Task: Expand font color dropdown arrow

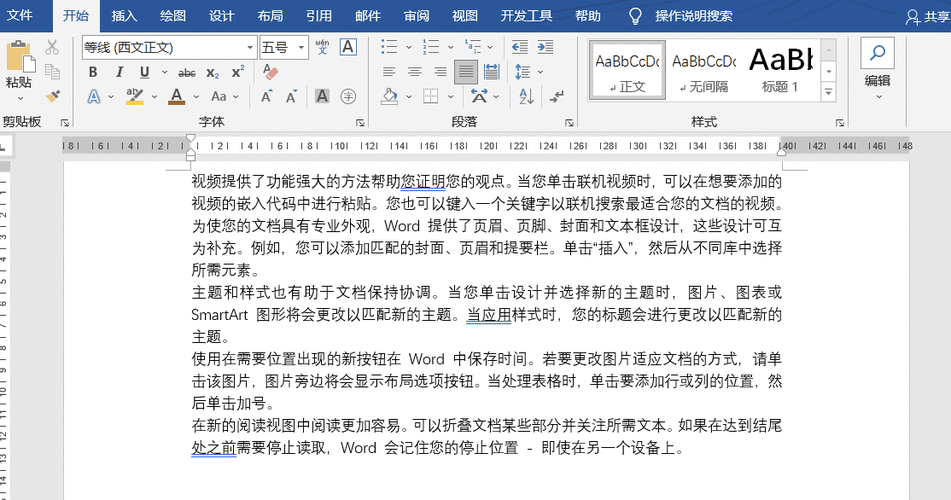Action: point(196,96)
